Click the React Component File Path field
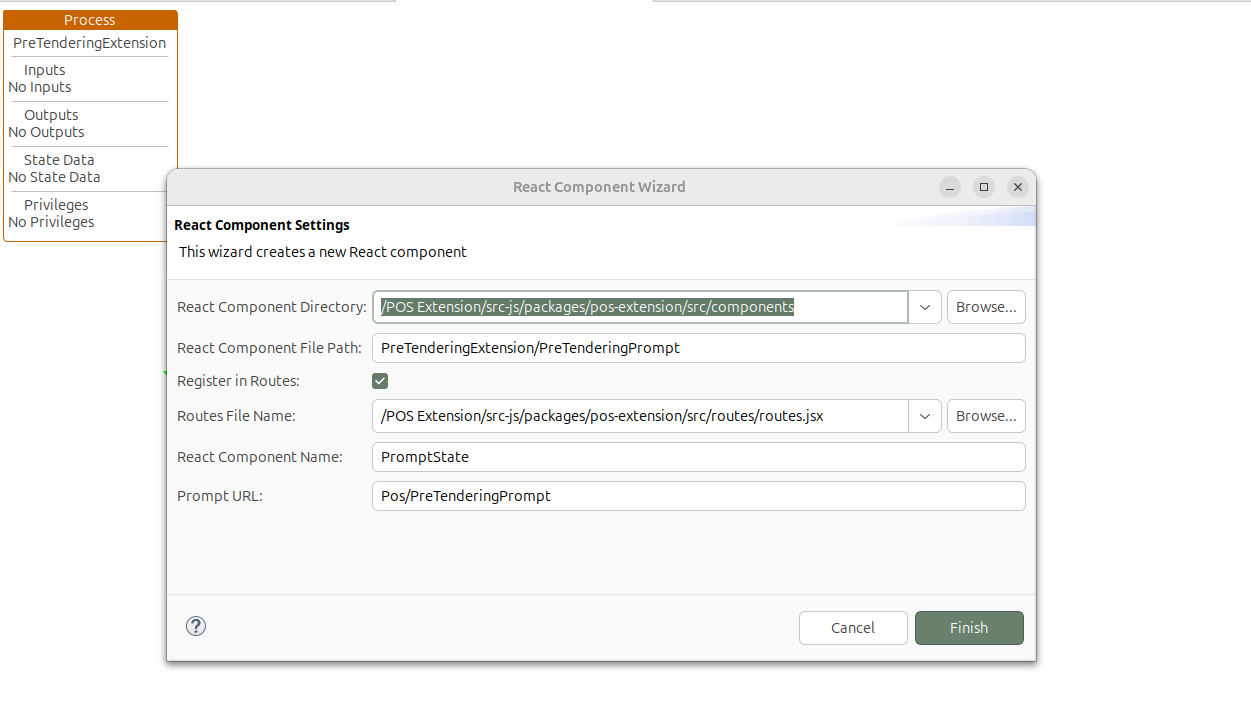The image size is (1251, 714). tap(698, 347)
